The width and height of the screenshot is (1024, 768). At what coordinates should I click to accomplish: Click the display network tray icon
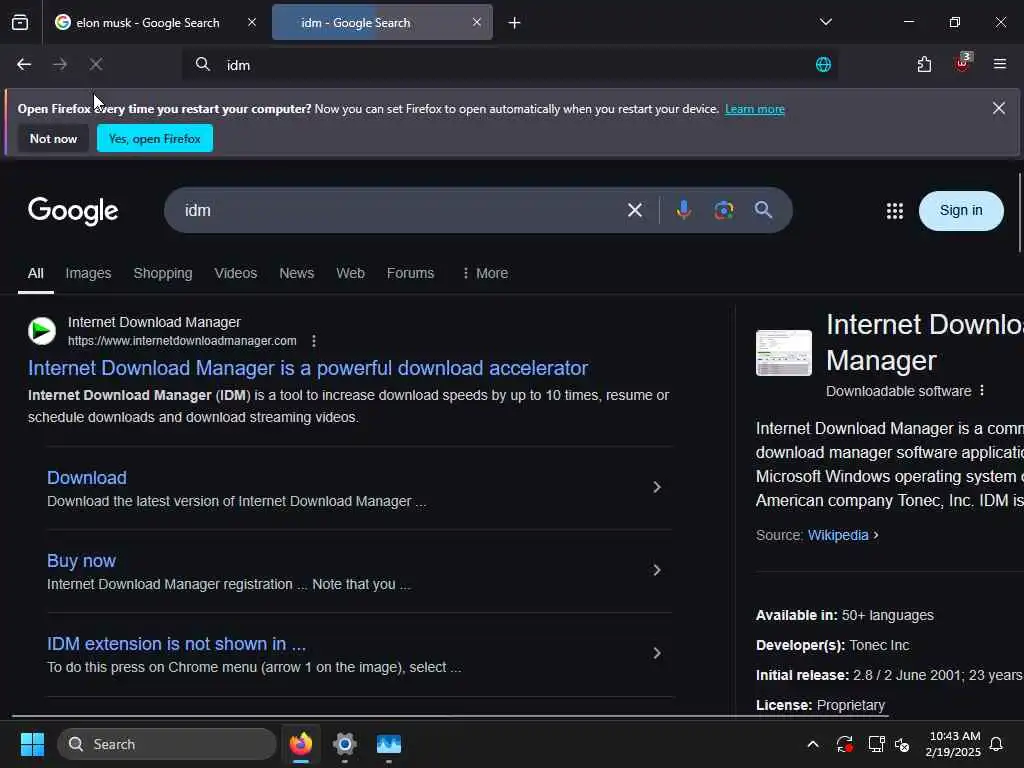click(876, 744)
